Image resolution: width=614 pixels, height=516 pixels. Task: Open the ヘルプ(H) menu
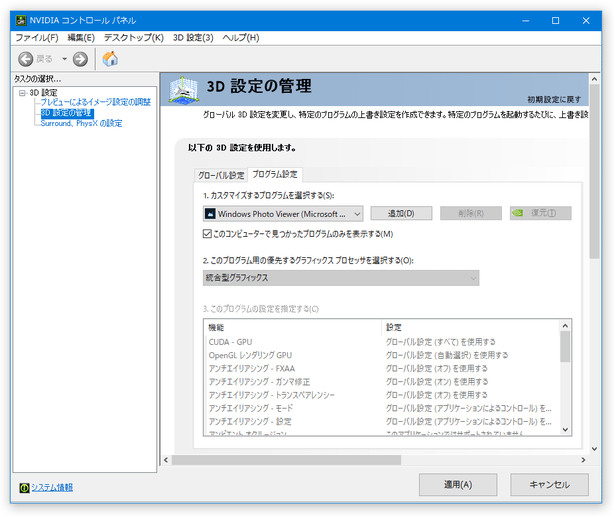tap(241, 38)
